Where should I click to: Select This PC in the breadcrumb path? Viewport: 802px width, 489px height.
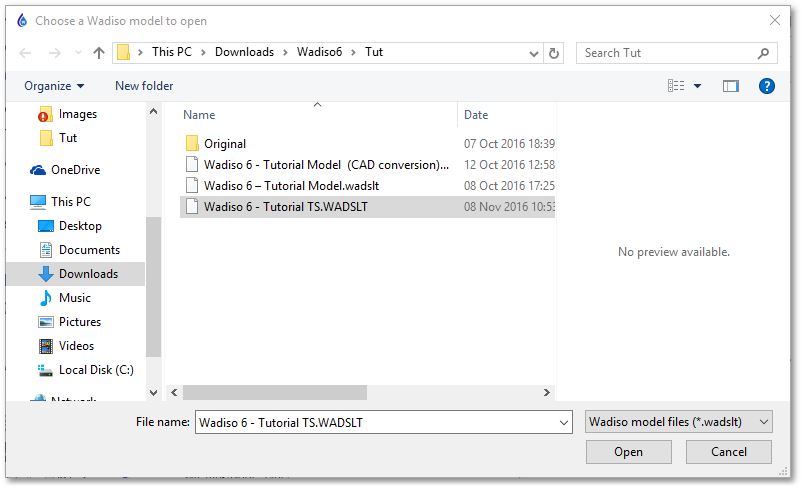point(172,52)
